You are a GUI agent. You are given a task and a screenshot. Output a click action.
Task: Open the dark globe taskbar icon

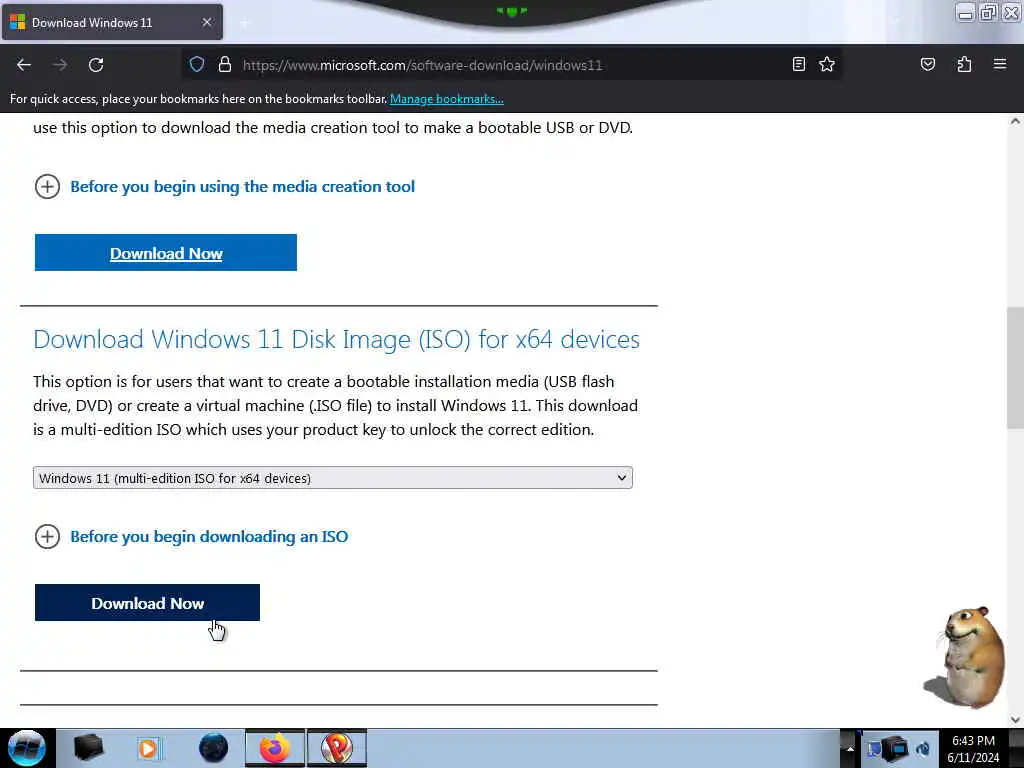tap(213, 748)
